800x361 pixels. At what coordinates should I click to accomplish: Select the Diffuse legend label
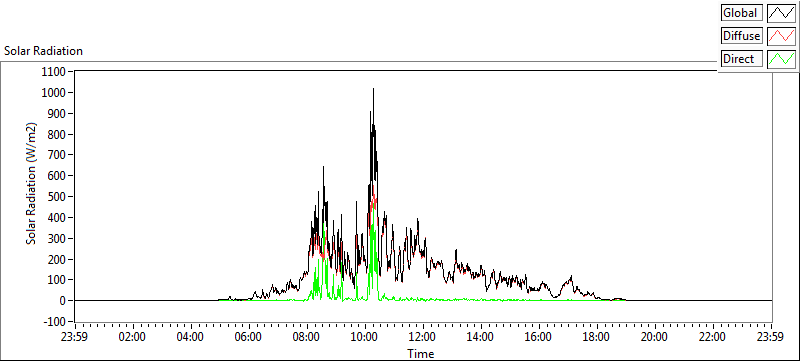(742, 36)
